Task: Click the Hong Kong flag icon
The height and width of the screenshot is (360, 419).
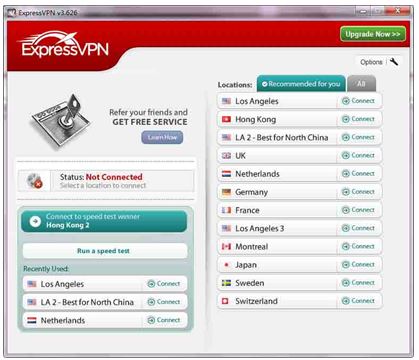Action: point(227,119)
